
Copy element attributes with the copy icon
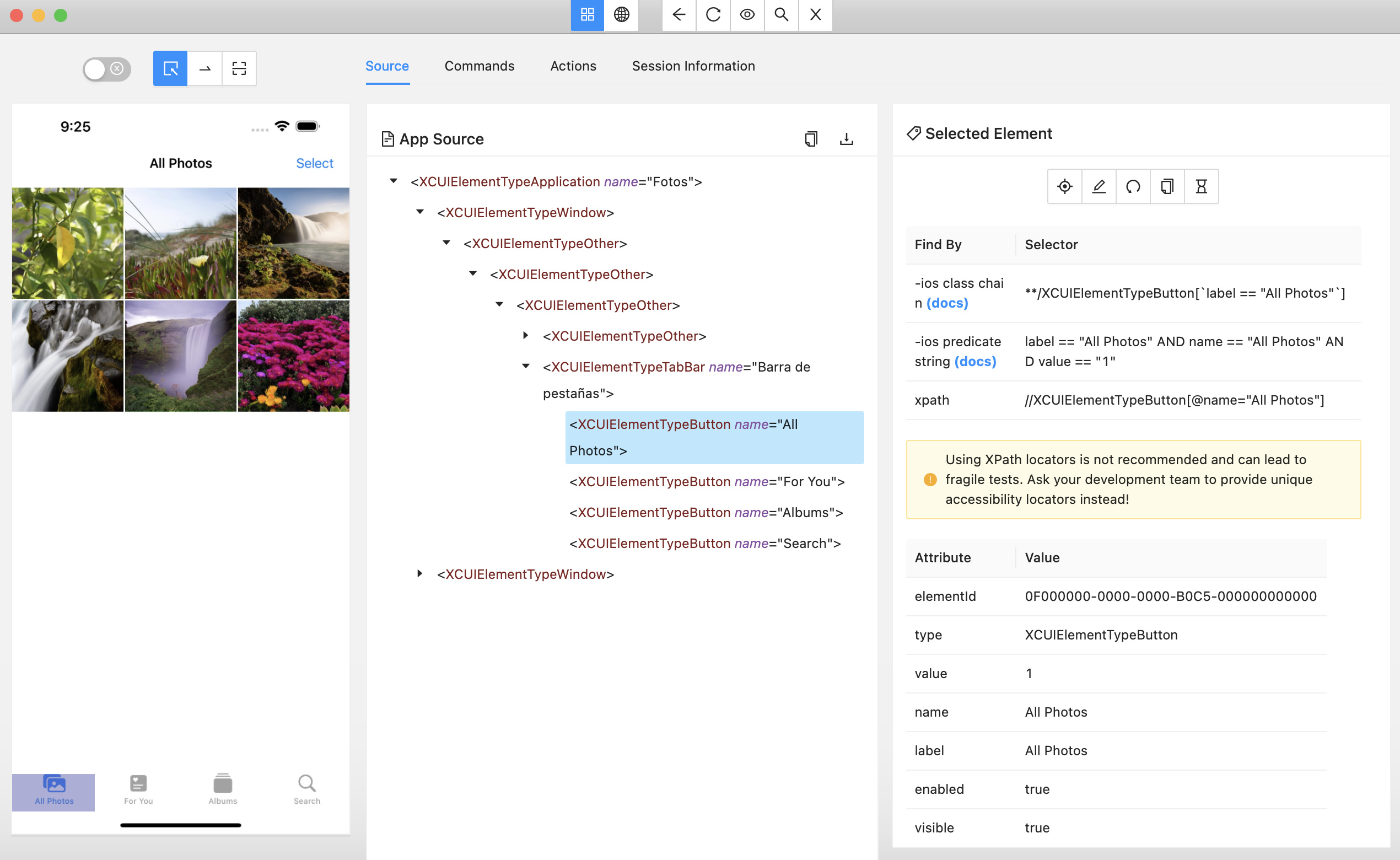click(1167, 186)
